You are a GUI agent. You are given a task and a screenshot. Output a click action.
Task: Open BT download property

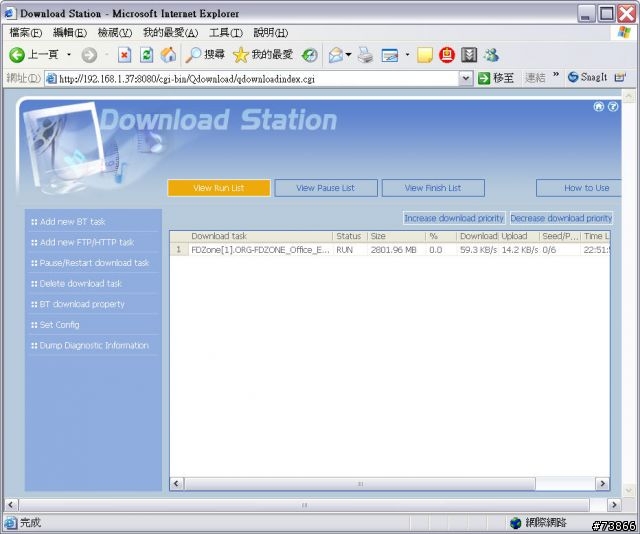[82, 304]
